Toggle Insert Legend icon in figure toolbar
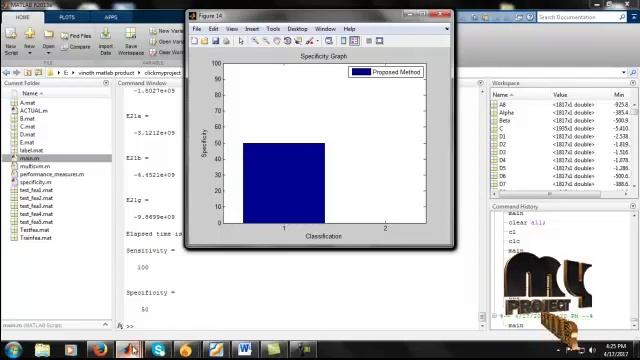The width and height of the screenshot is (640, 360). (x=354, y=41)
